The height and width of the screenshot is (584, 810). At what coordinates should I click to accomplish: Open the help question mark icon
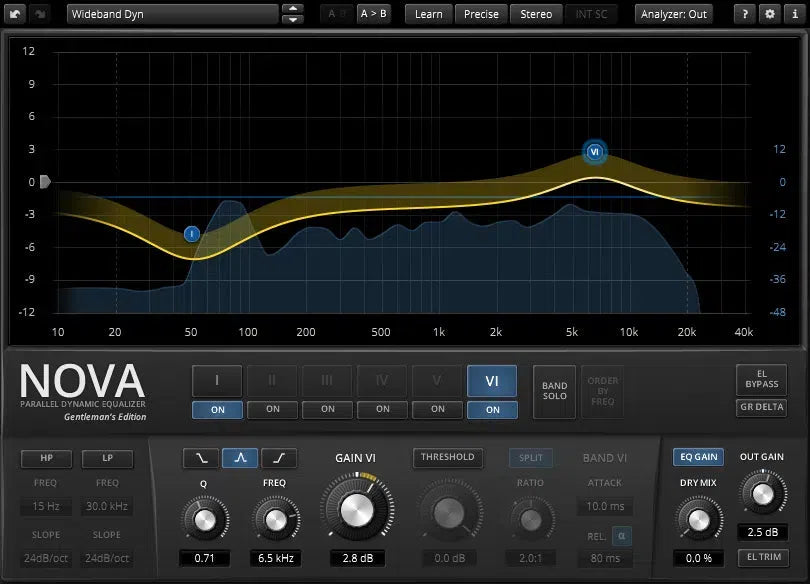pos(745,14)
